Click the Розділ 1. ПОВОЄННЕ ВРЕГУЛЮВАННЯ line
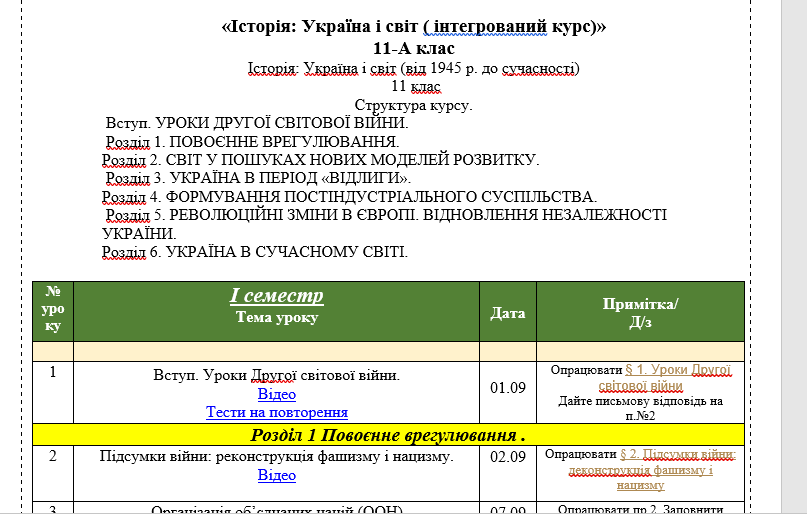Image resolution: width=807 pixels, height=514 pixels. click(252, 141)
